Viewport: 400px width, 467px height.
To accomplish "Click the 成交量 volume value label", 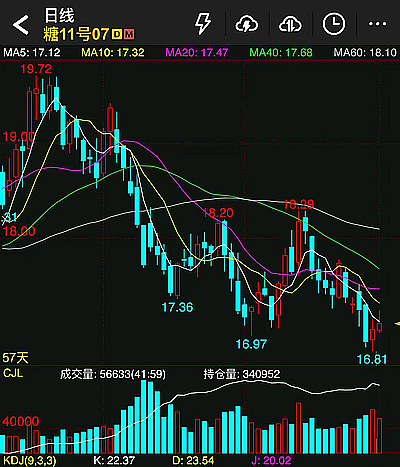I will [x=113, y=374].
